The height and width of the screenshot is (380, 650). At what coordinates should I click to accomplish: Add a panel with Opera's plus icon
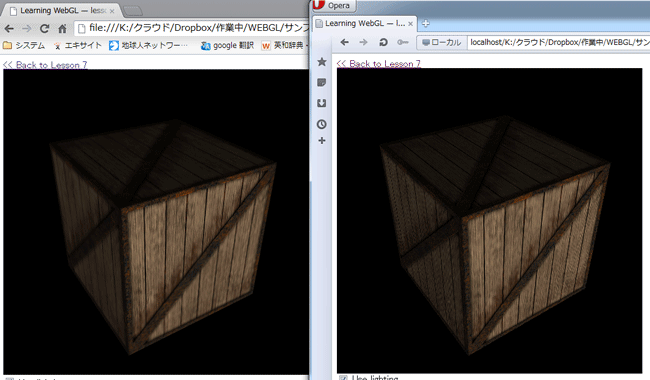pos(322,141)
